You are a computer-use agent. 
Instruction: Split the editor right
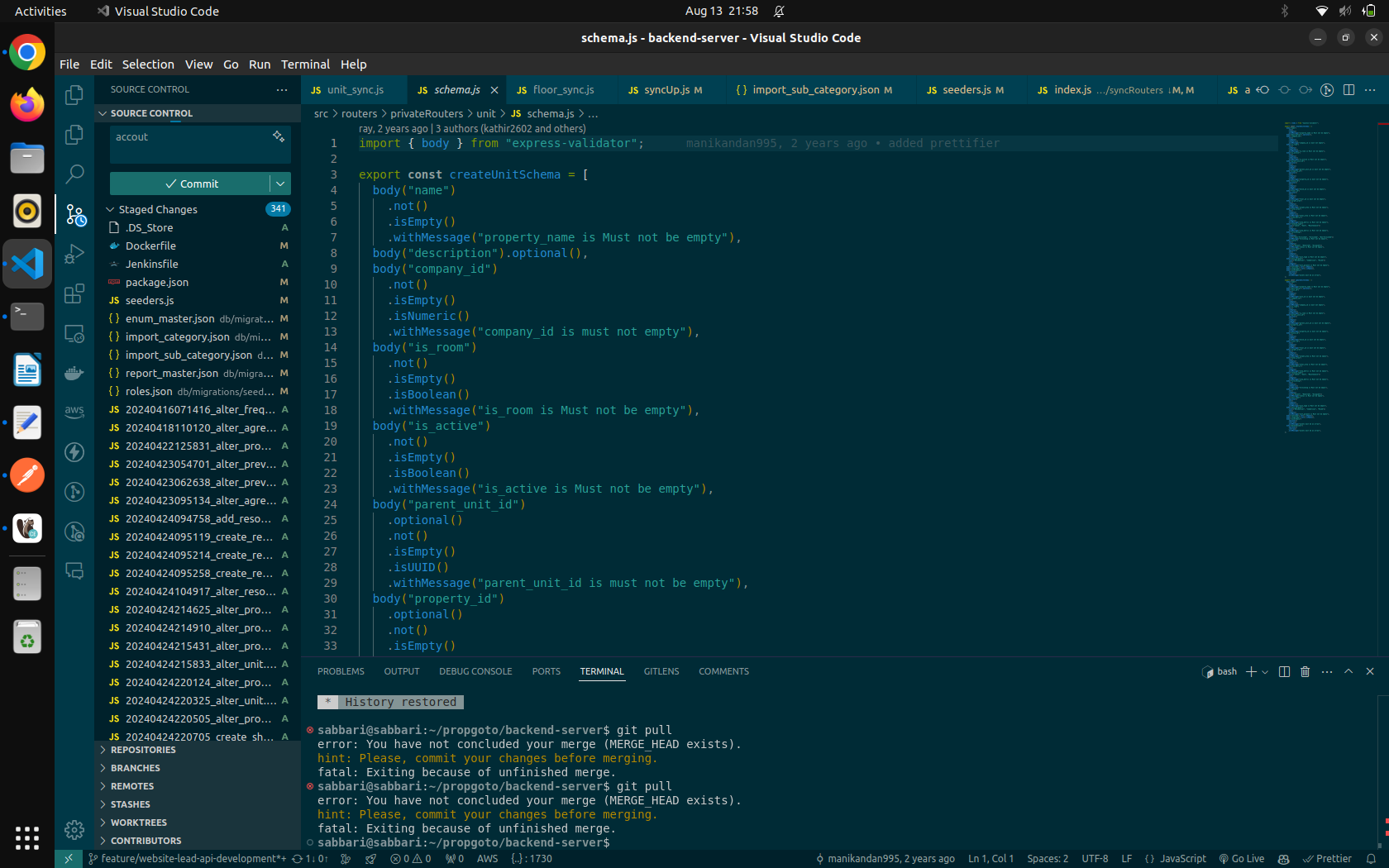coord(1348,90)
